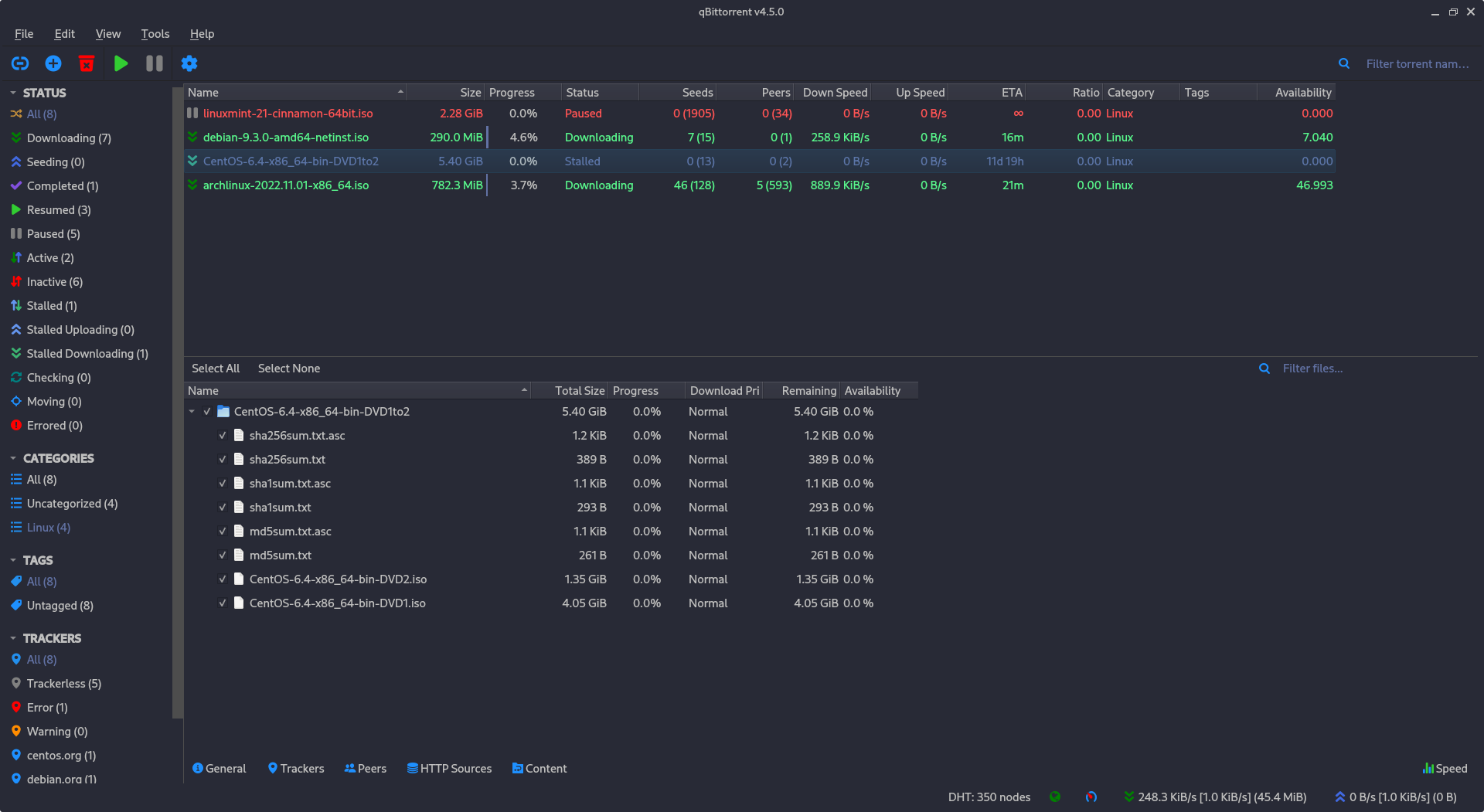Sort the files list by the Name column

click(x=357, y=390)
